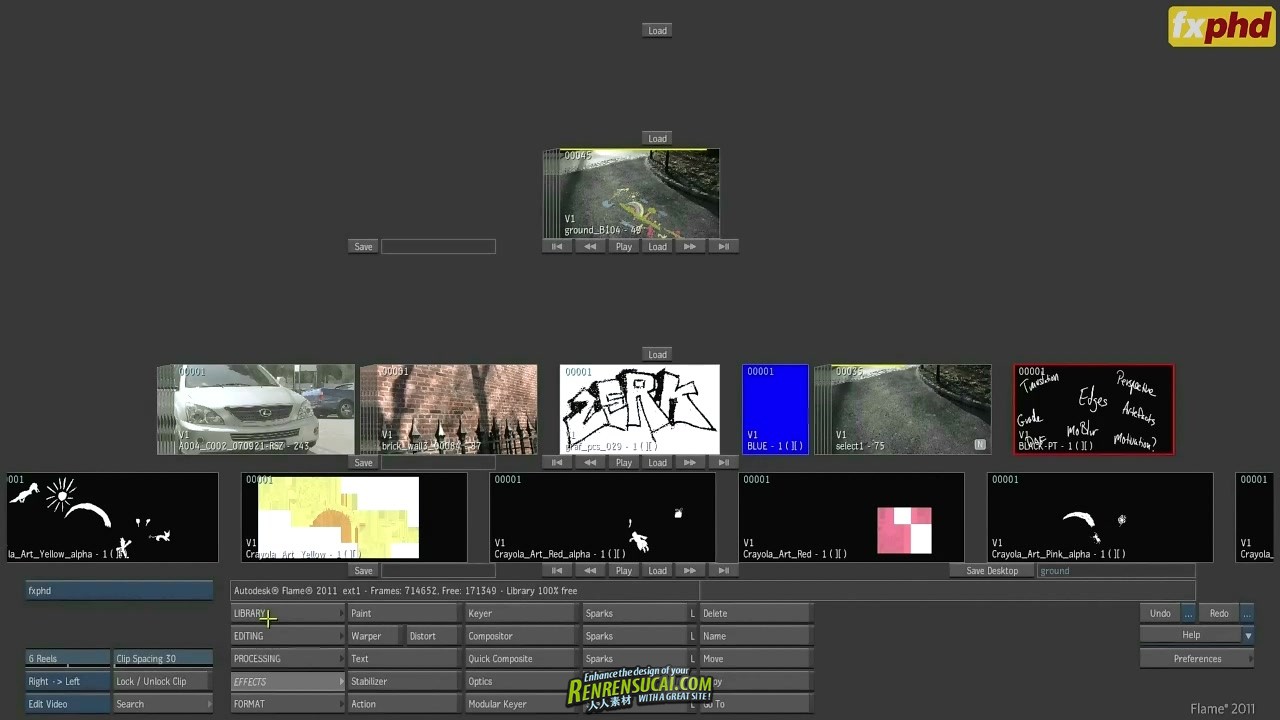Open the Preferences menu
The height and width of the screenshot is (720, 1280).
(1197, 659)
